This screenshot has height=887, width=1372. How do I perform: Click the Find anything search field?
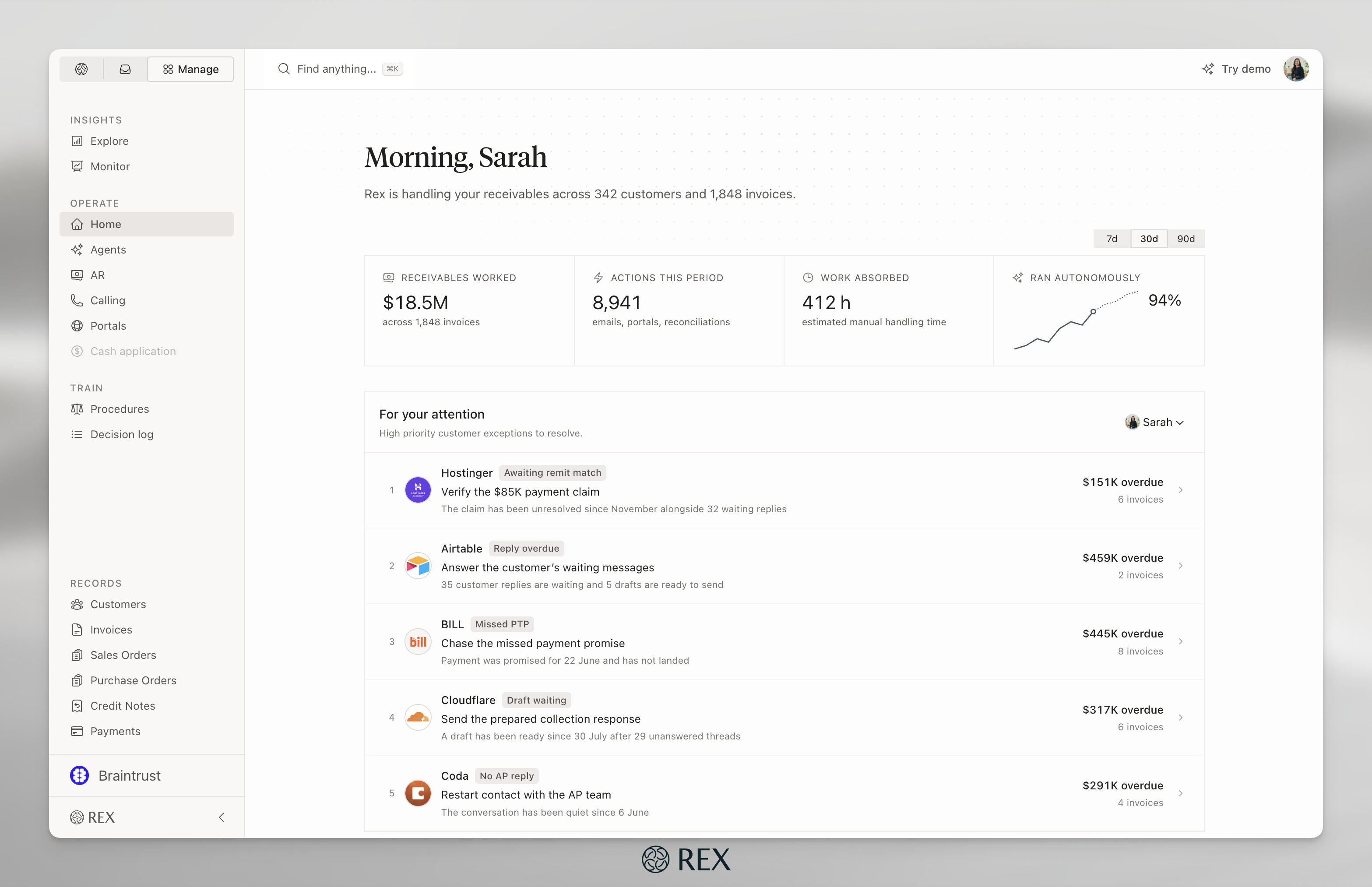pos(341,69)
